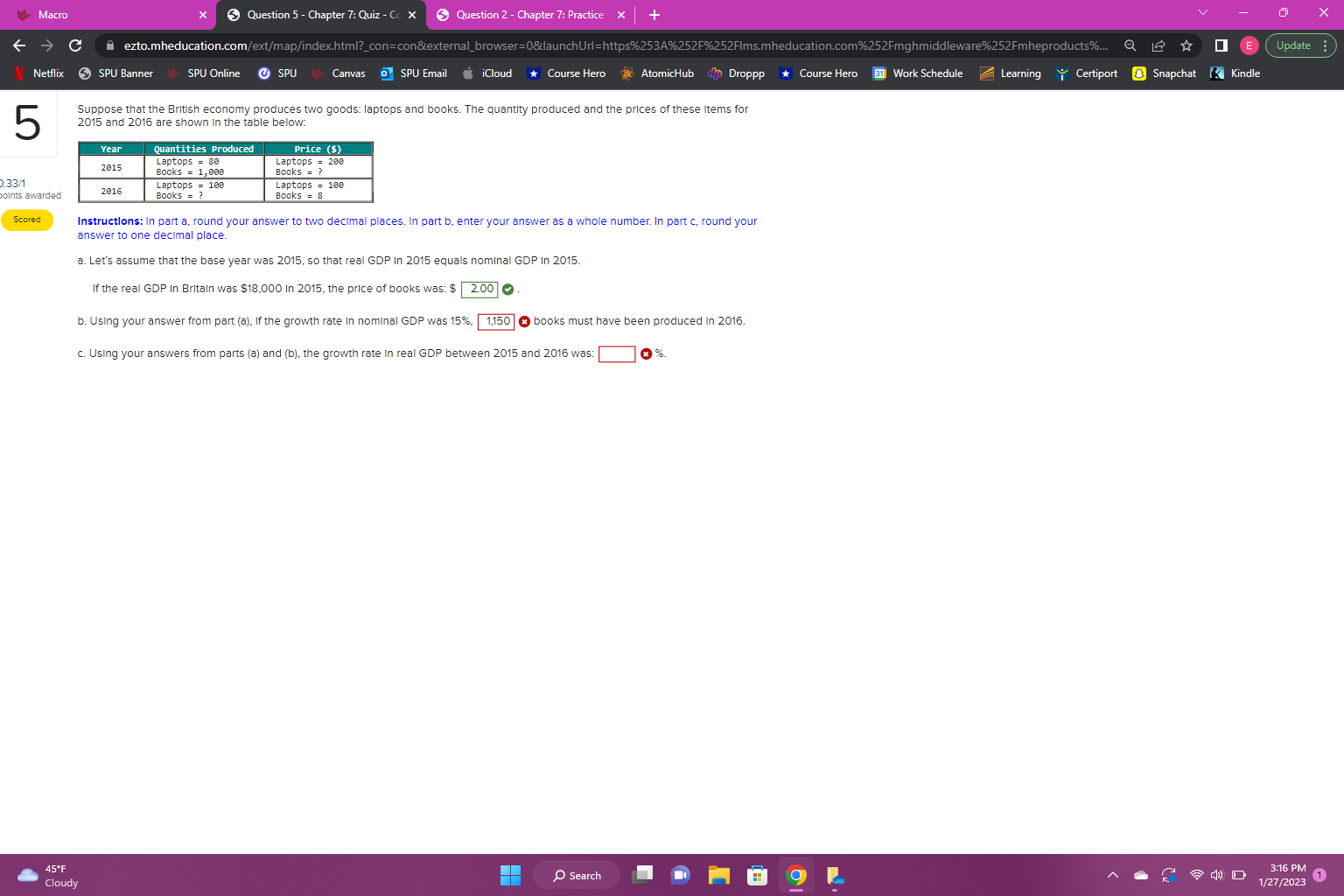Expand hidden icons in the system tray

[x=1112, y=874]
